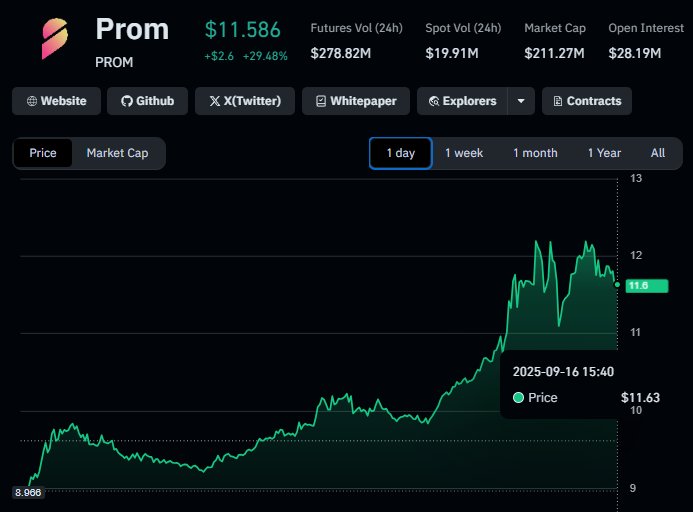
Task: Select the 1 week range tab
Action: click(464, 153)
